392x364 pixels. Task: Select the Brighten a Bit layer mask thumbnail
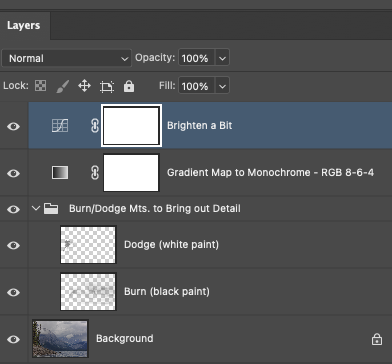point(131,126)
